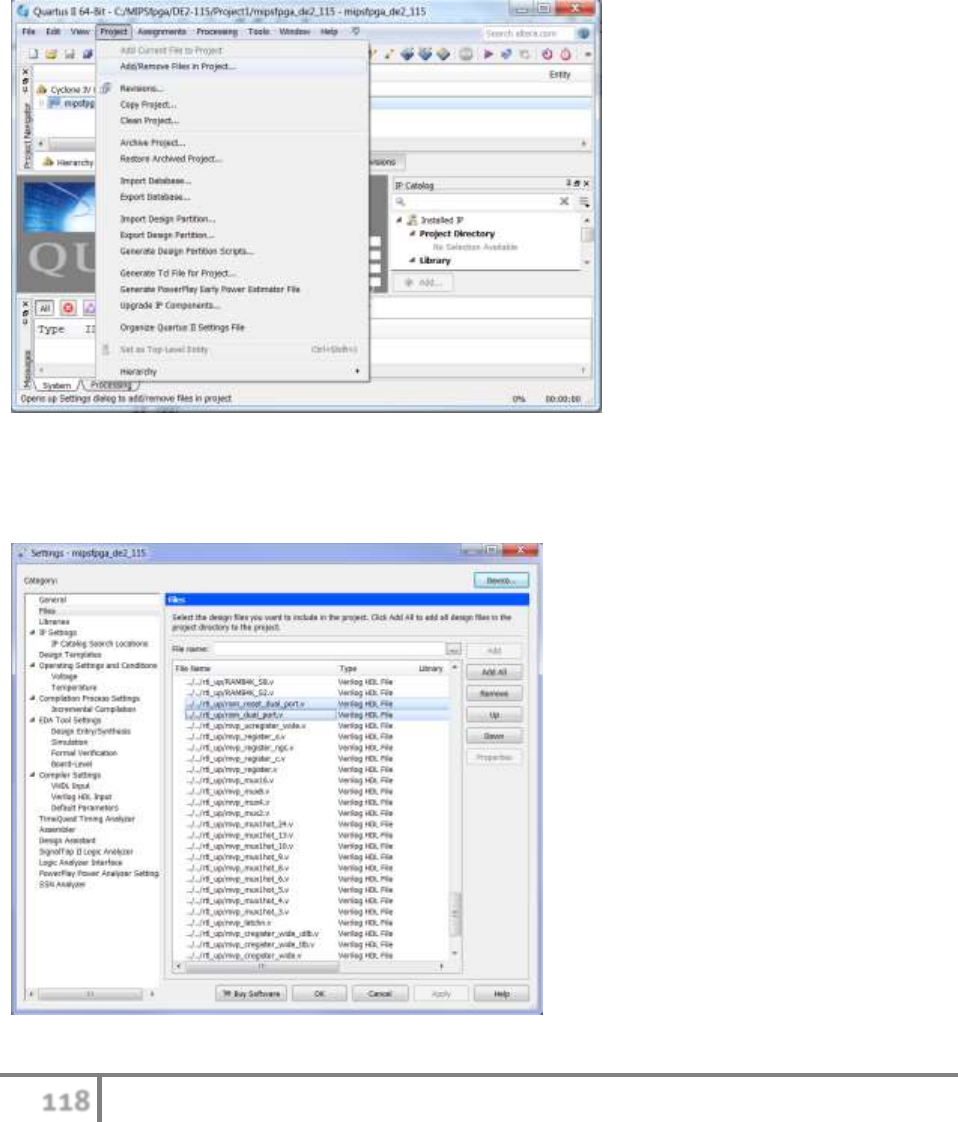This screenshot has width=958, height=1122.
Task: Clear the IP Catalog search with X icon
Action: (x=564, y=201)
